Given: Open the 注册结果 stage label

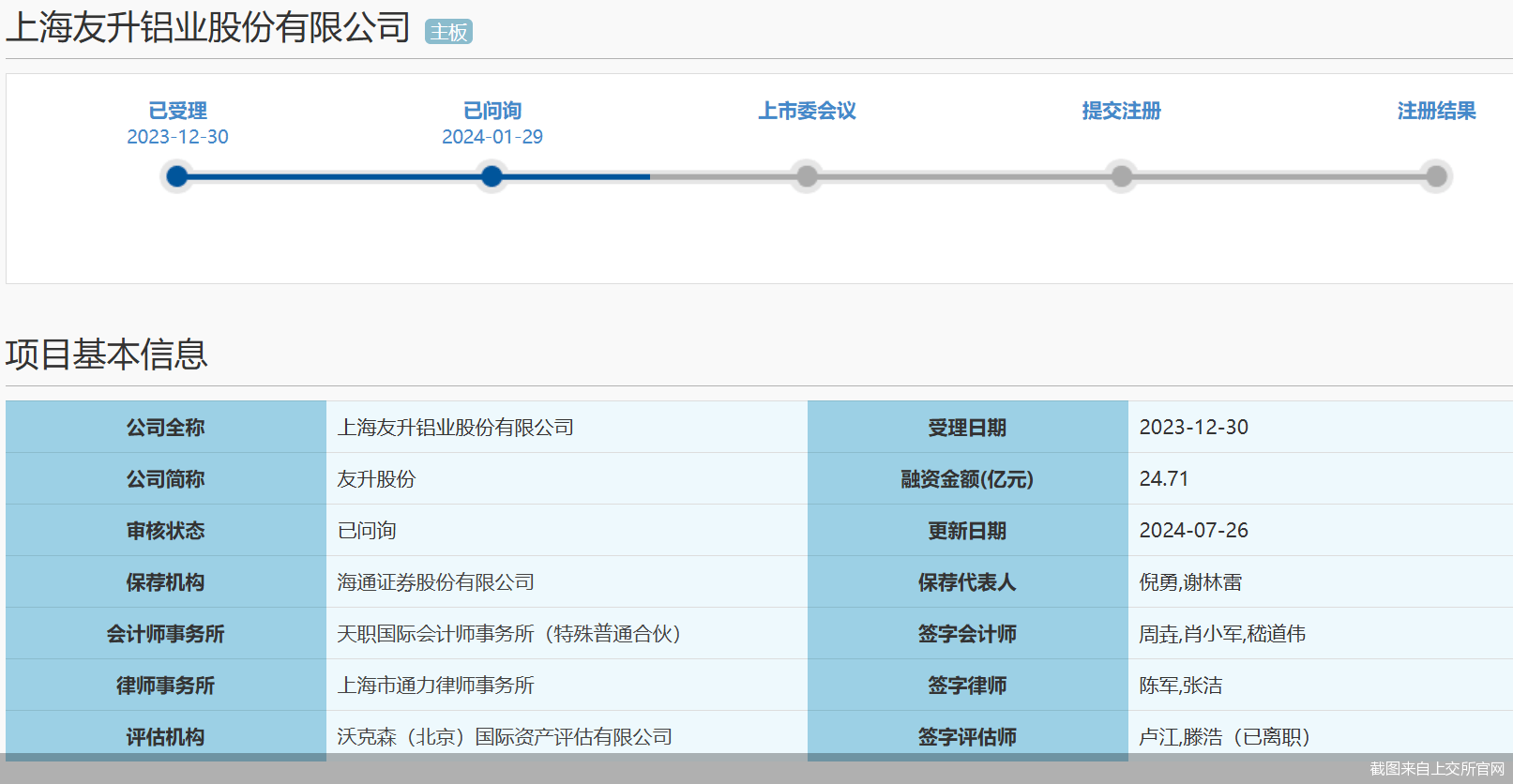Looking at the screenshot, I should (1436, 111).
